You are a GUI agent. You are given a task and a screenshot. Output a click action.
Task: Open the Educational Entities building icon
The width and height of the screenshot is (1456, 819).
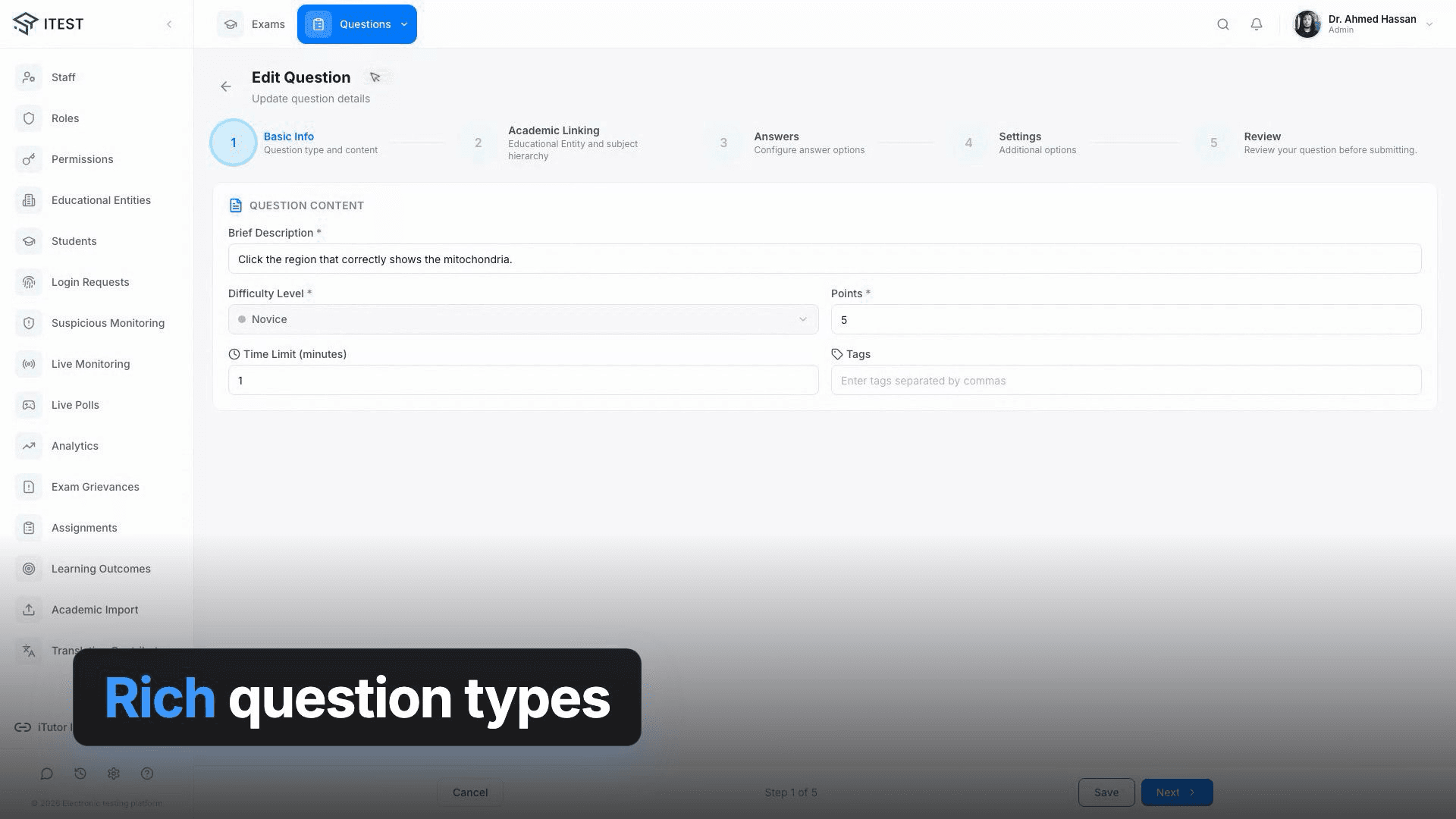pos(29,200)
